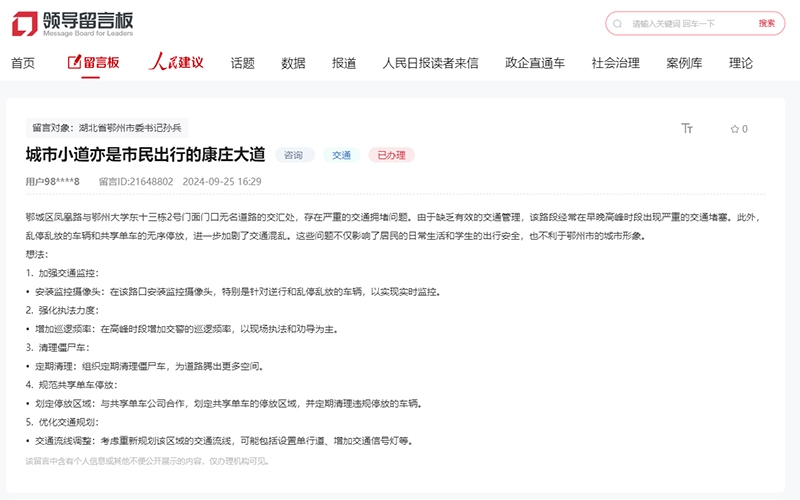800x500 pixels.
Task: Click the red 搜索 button
Action: point(766,23)
